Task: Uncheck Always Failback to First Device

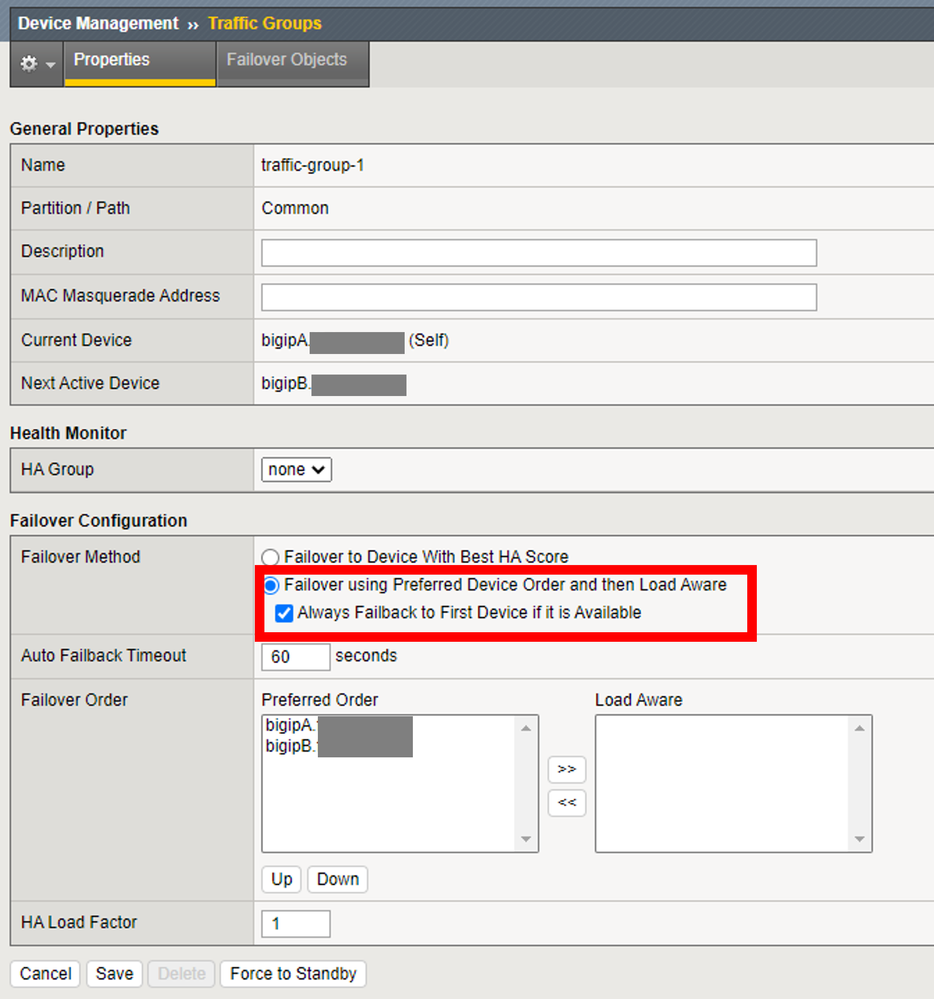Action: pos(284,613)
